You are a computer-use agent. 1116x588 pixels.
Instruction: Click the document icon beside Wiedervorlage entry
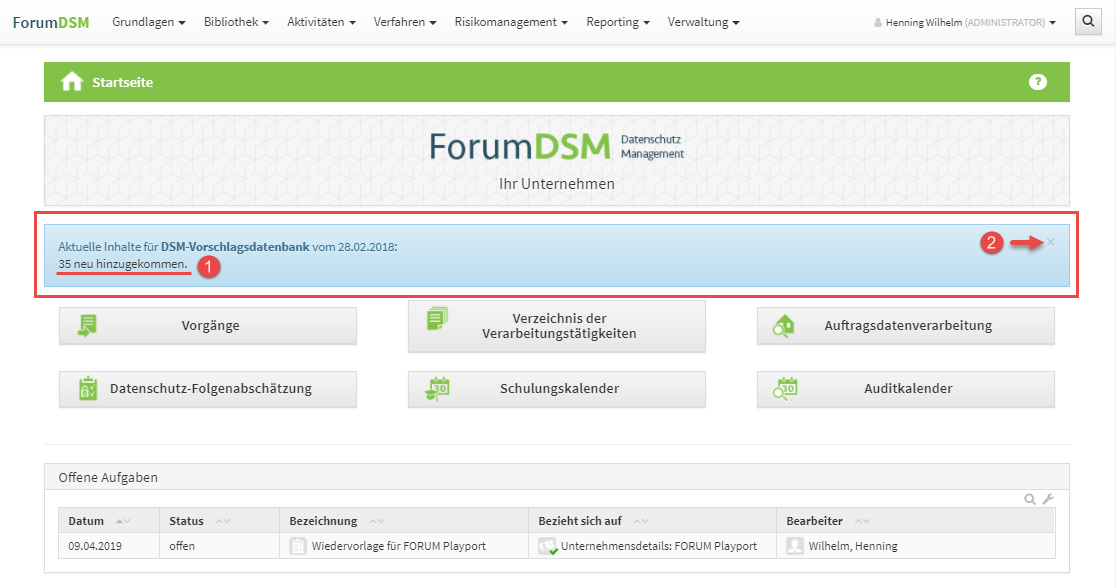[297, 546]
